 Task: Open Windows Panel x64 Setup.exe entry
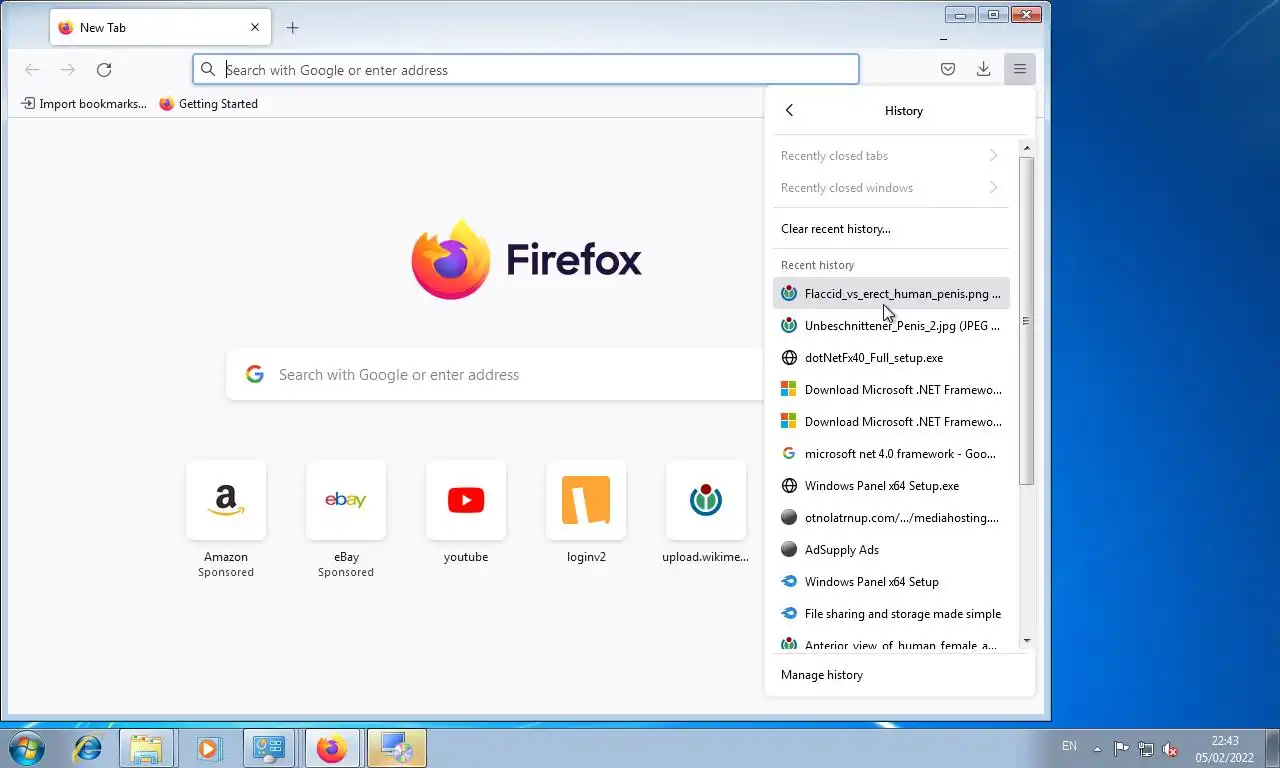891,486
